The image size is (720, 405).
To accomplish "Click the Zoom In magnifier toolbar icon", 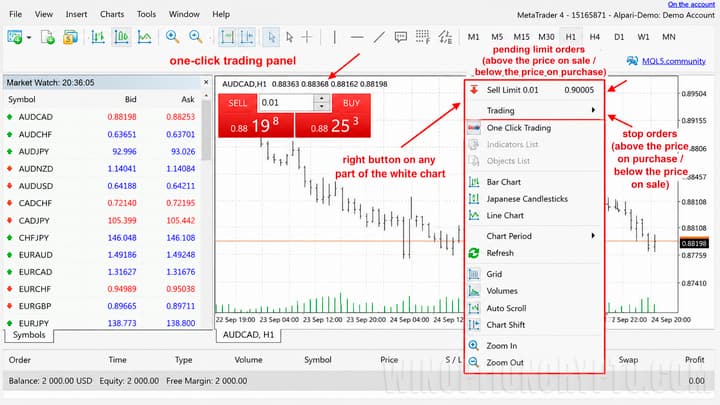I will (172, 37).
